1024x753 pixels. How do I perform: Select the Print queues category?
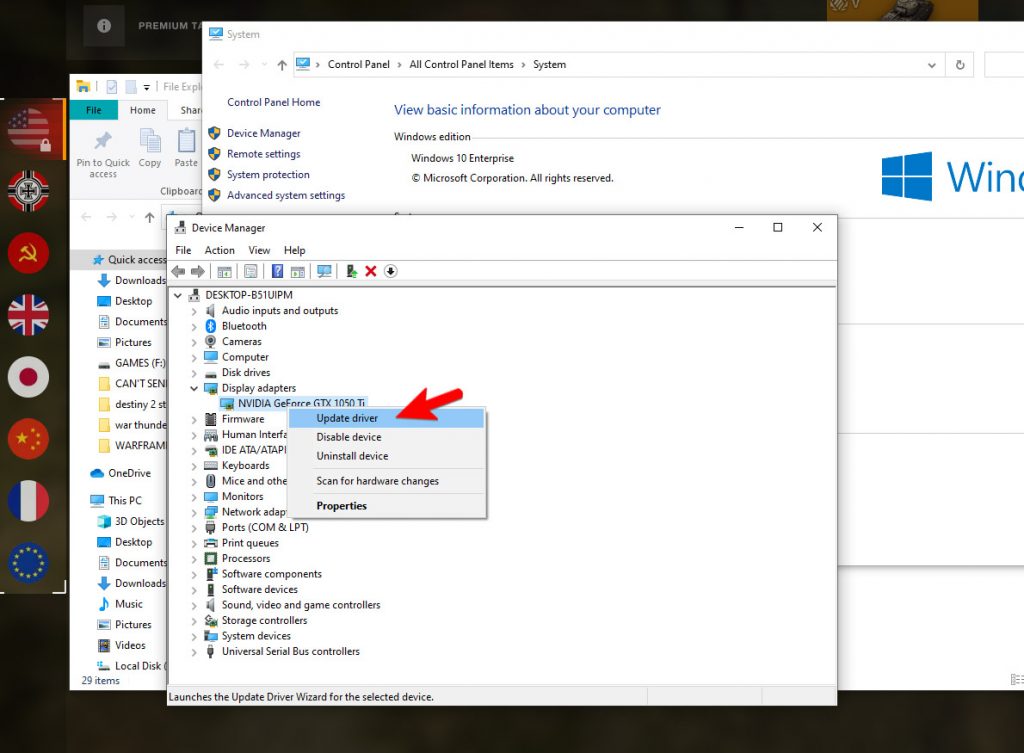250,543
